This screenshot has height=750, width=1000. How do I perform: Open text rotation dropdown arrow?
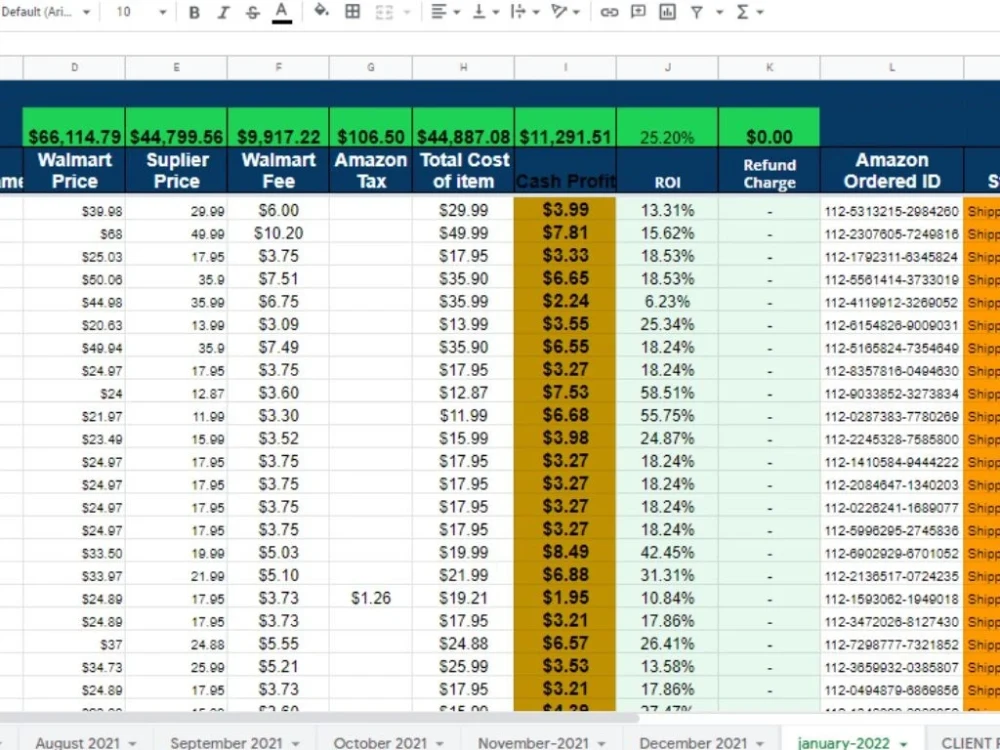pyautogui.click(x=577, y=12)
